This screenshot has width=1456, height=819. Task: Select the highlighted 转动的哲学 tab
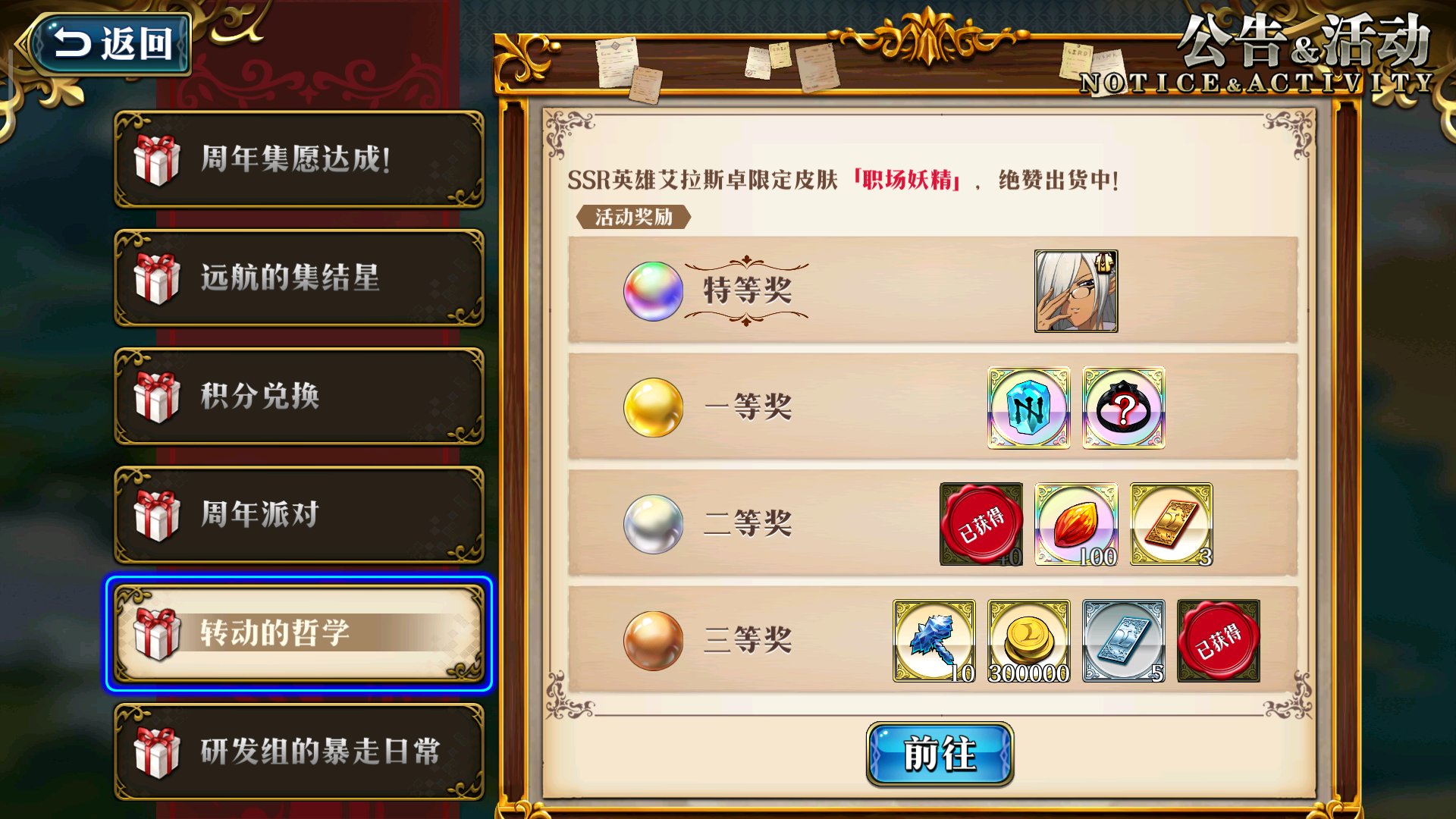(x=299, y=633)
